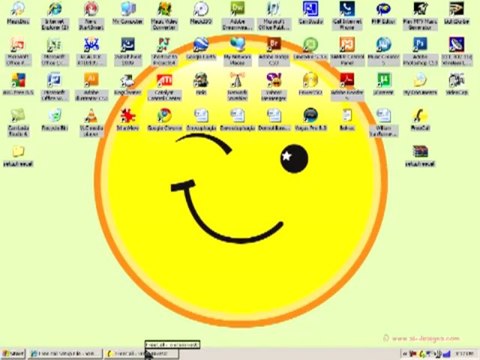Open the WinRAR archive icon on the desktop
This screenshot has height=360, width=480.
click(x=420, y=156)
